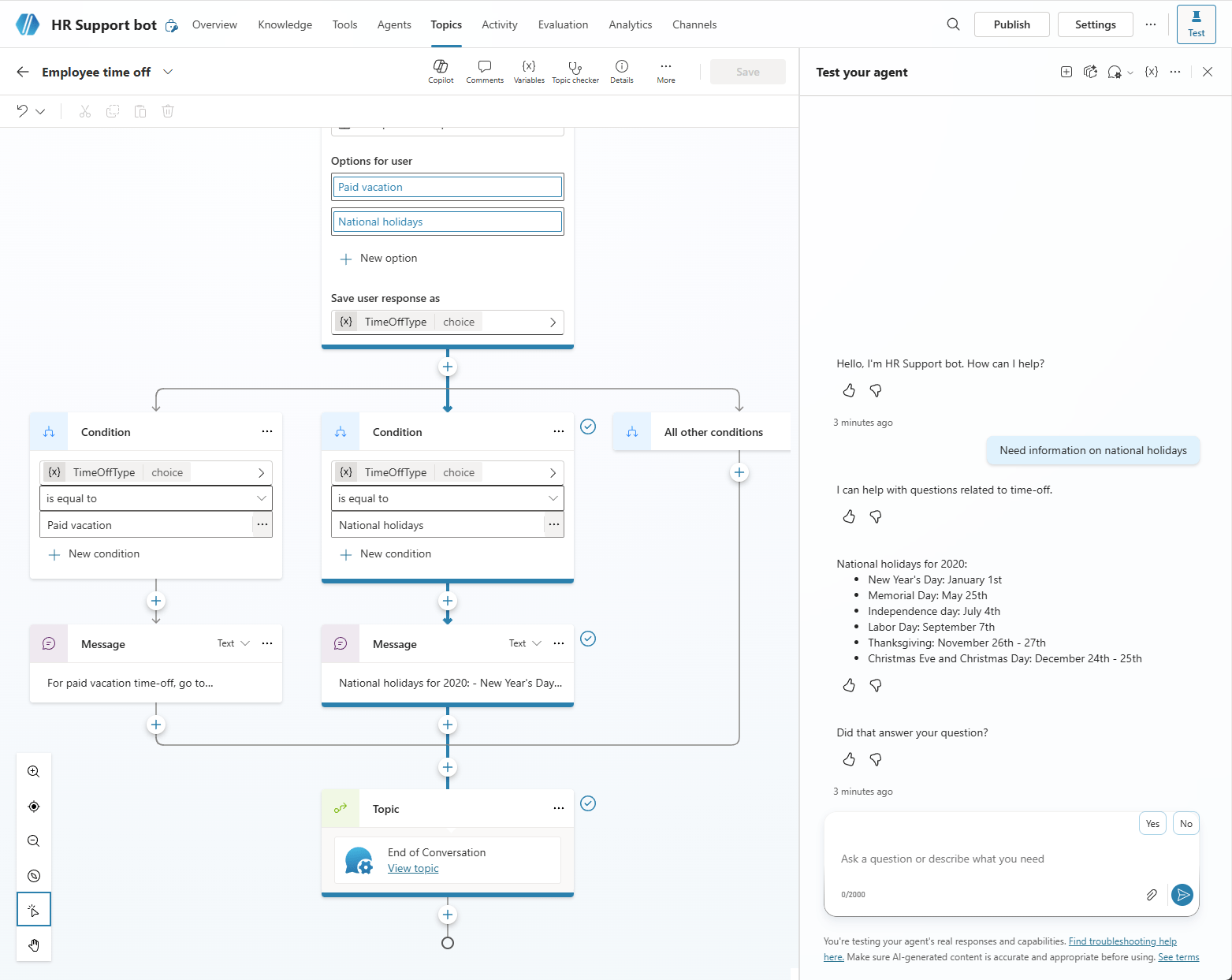Thumbs down the greeting message

(x=876, y=390)
